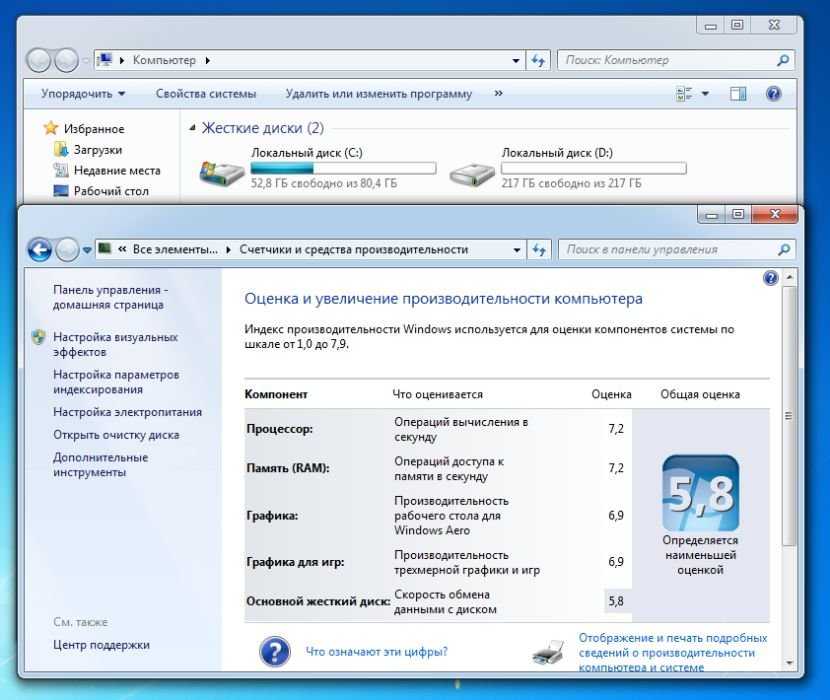Screen dimensions: 830x700
Task: Open Панель управления - домашняя страница
Action: pyautogui.click(x=110, y=297)
